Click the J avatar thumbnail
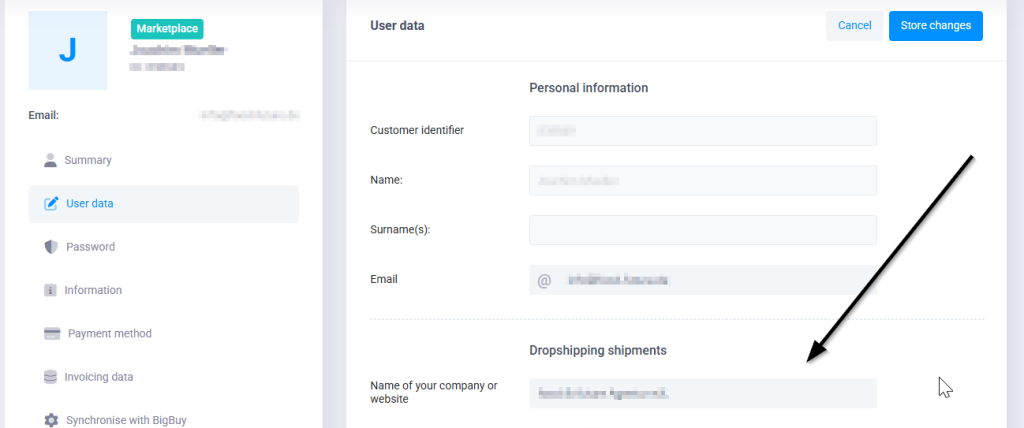 click(68, 50)
